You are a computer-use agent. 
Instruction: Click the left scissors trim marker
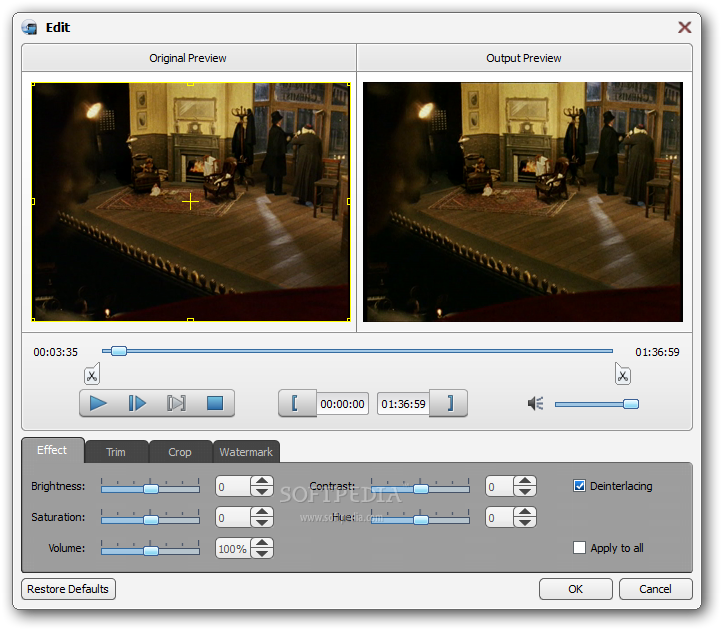point(92,374)
